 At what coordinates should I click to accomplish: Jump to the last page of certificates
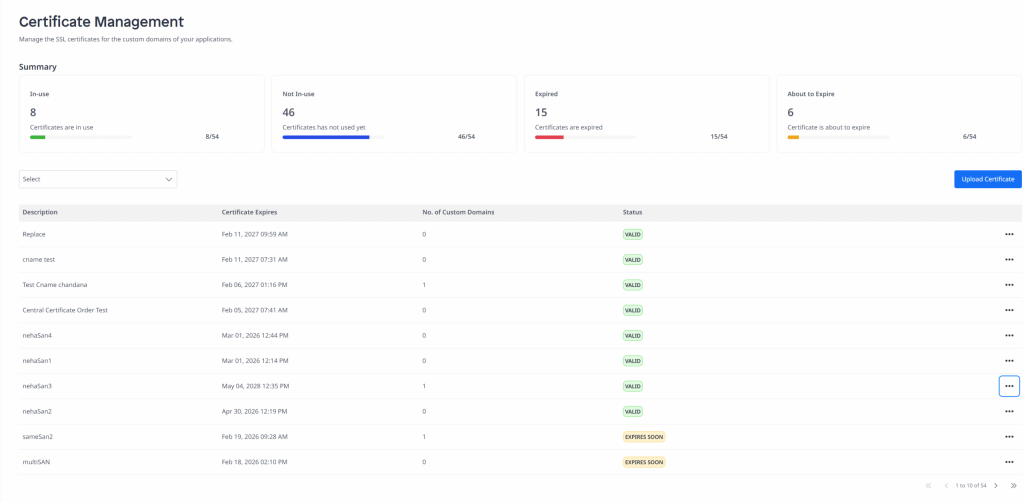pos(1013,486)
